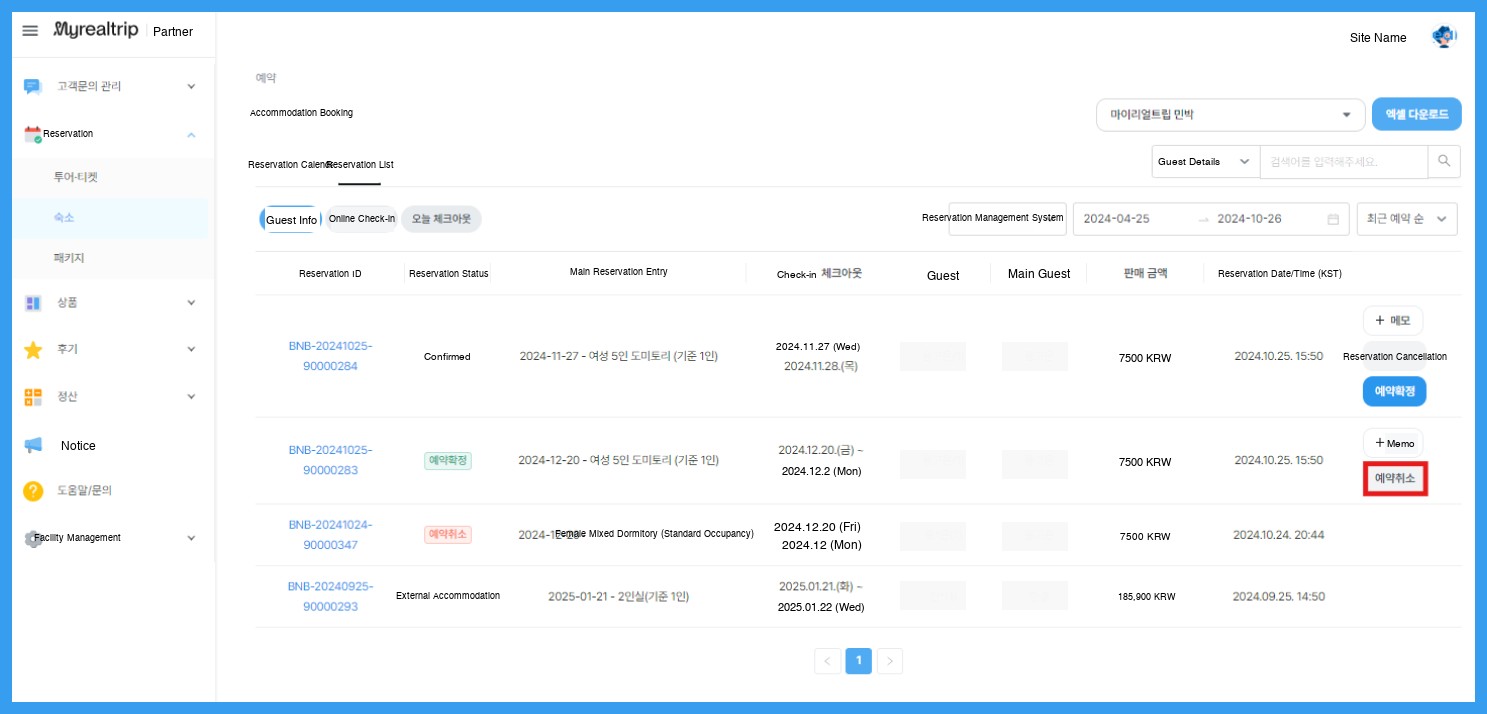Click the 엑셀 다운로드 button
This screenshot has height=714, width=1487.
[x=1416, y=115]
